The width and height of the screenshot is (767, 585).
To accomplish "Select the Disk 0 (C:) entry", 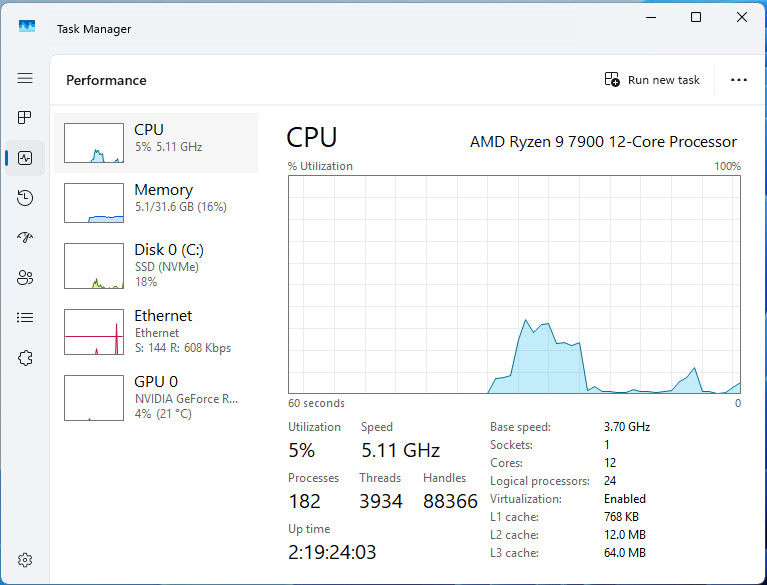I will point(156,266).
